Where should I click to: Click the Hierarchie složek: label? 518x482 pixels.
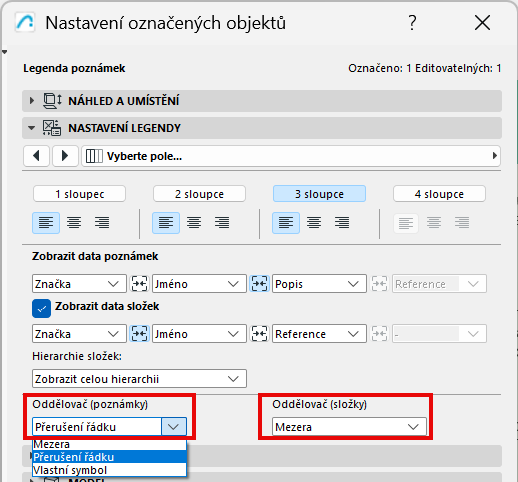(x=77, y=356)
